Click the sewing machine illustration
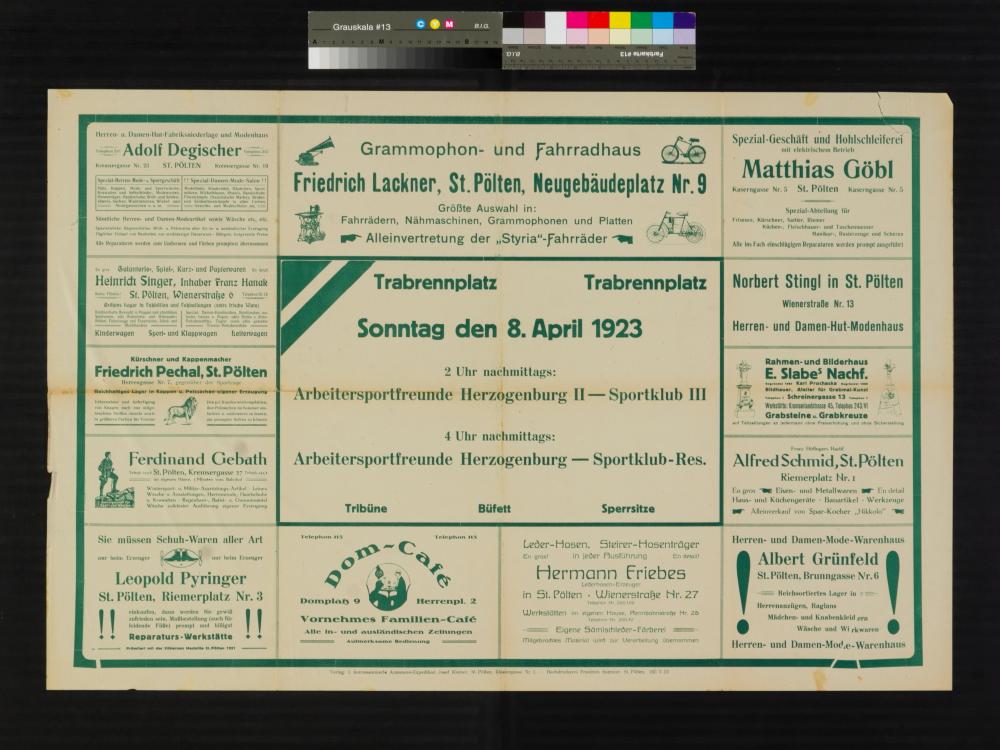This screenshot has width=1000, height=750. [x=312, y=224]
